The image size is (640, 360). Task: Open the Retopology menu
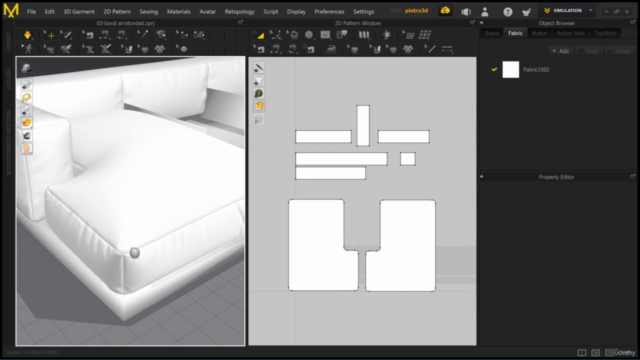[239, 11]
